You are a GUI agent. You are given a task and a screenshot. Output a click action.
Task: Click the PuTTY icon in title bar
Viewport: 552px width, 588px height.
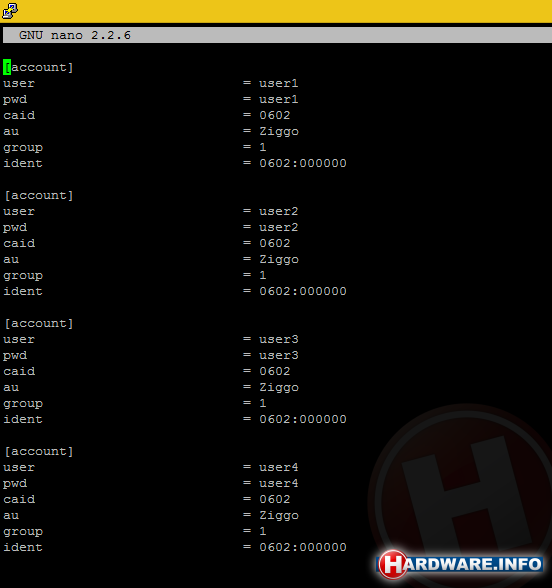point(10,10)
